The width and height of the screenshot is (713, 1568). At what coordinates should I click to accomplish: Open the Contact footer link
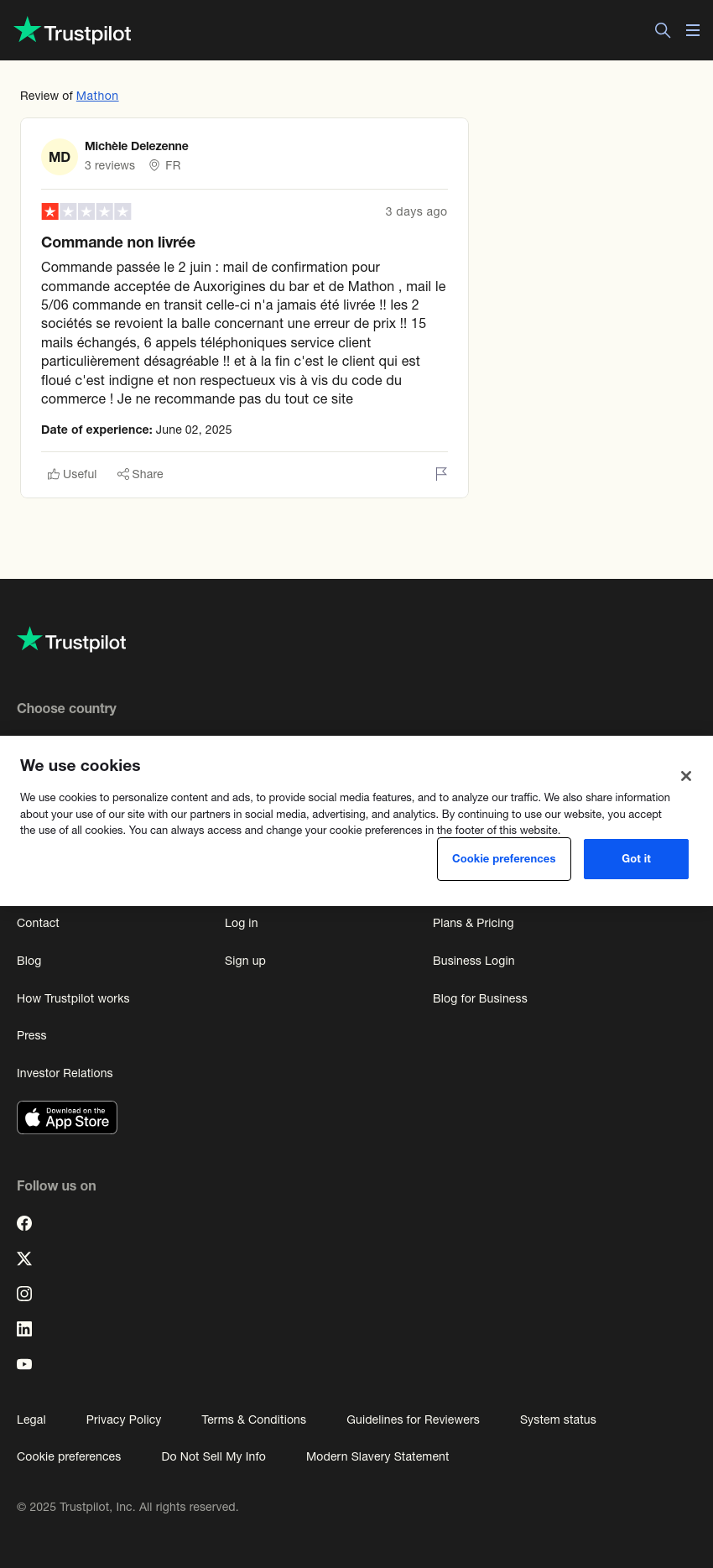[38, 923]
